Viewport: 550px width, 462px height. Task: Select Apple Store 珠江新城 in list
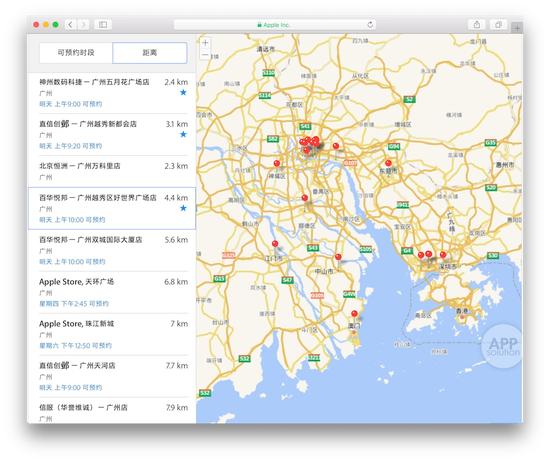113,334
